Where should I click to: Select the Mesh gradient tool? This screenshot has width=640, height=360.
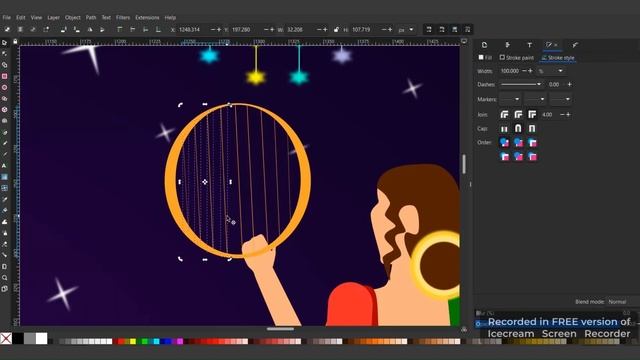coord(4,188)
